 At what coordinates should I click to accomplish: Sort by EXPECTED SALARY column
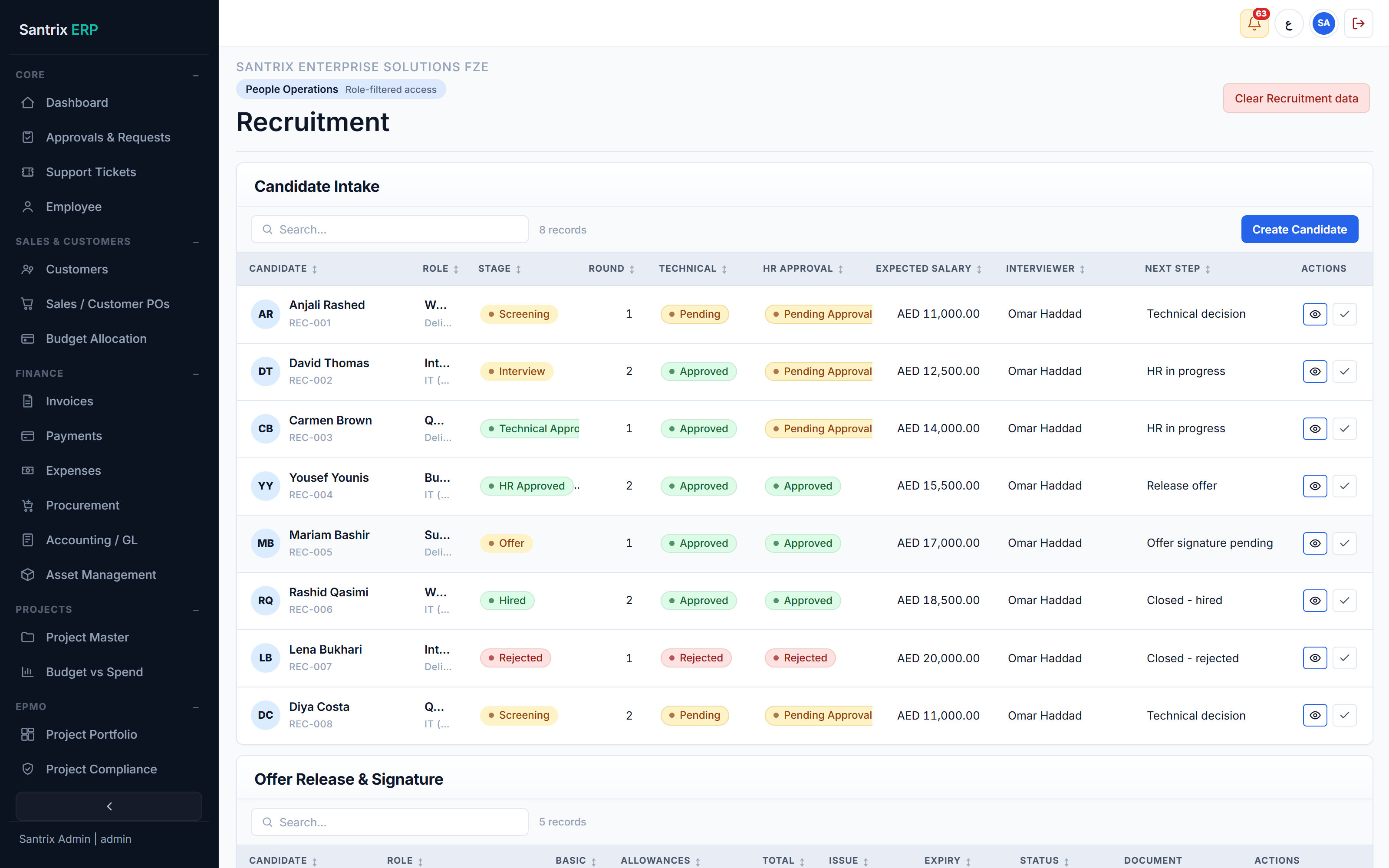(929, 269)
